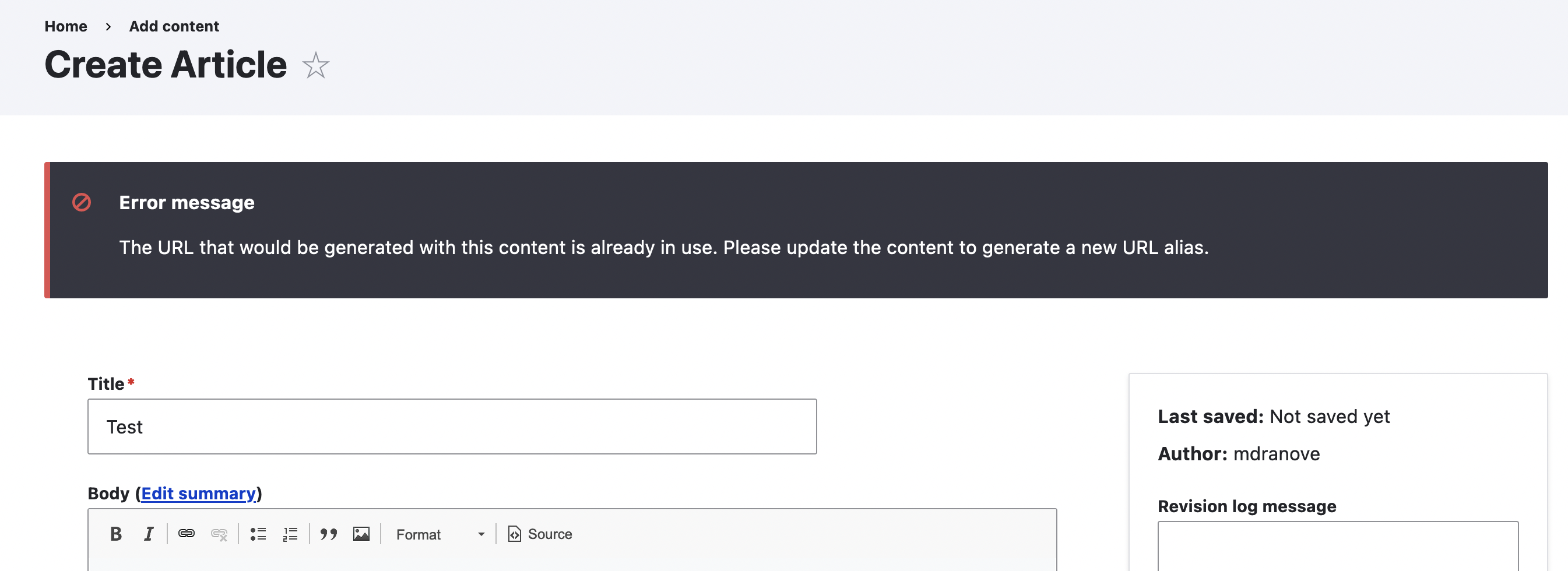Click the red error status icon
This screenshot has height=571, width=1568.
click(x=82, y=202)
